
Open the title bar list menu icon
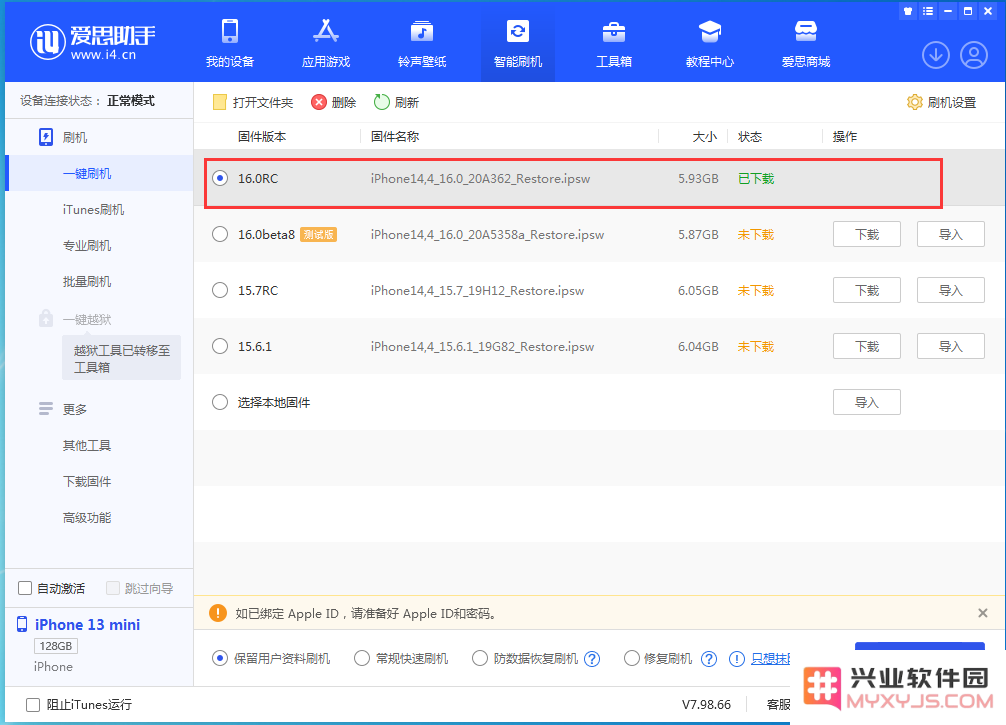(927, 11)
